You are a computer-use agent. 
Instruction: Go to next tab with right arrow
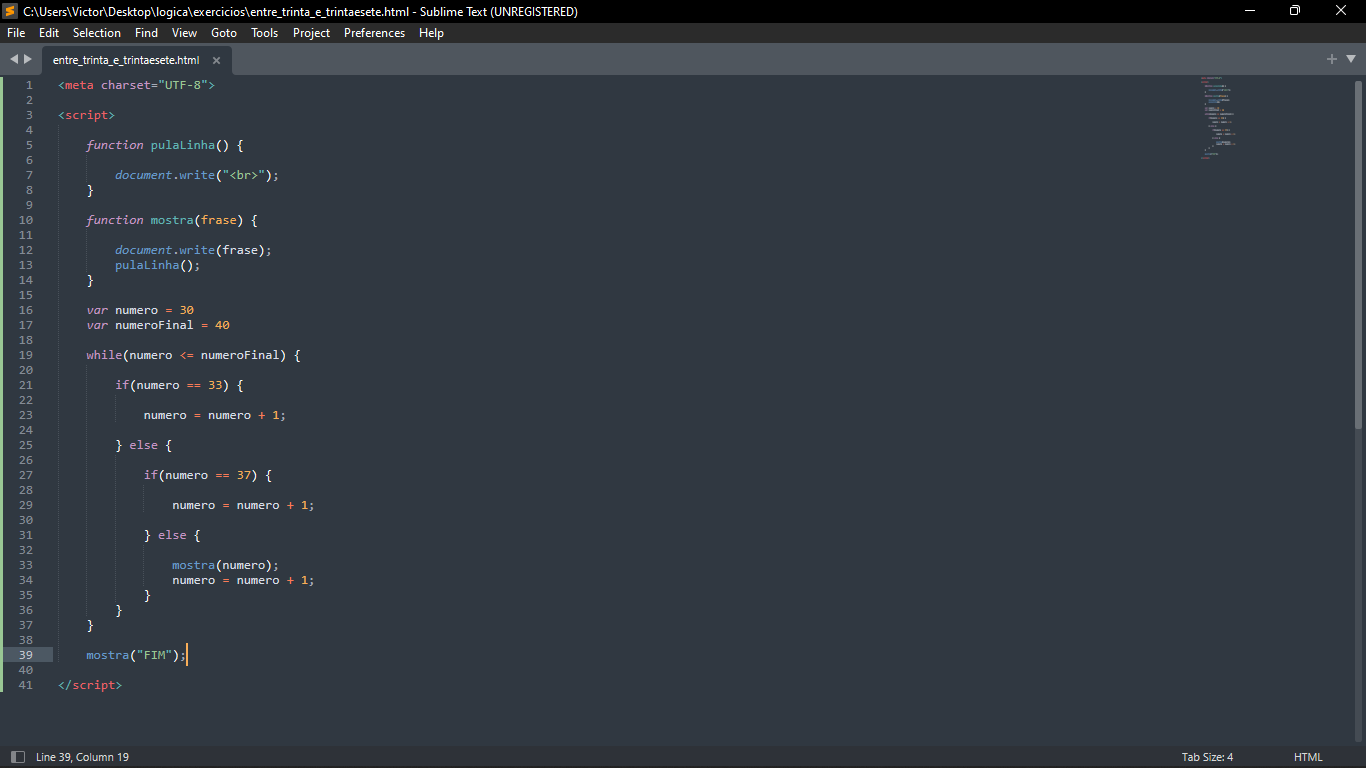[28, 59]
